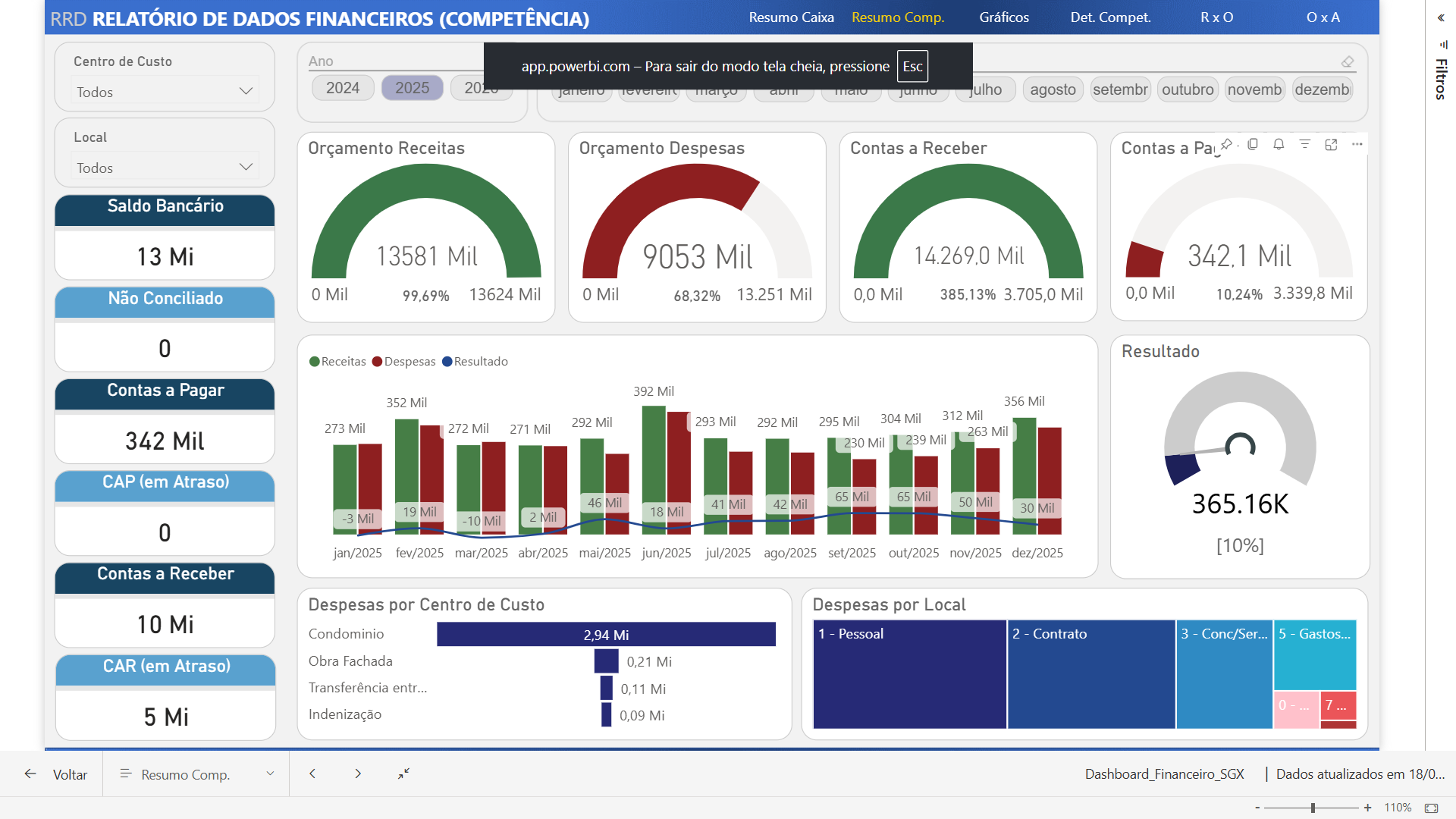Open the Resumo Comp. tab in header
This screenshot has height=819, width=1456.
click(898, 17)
